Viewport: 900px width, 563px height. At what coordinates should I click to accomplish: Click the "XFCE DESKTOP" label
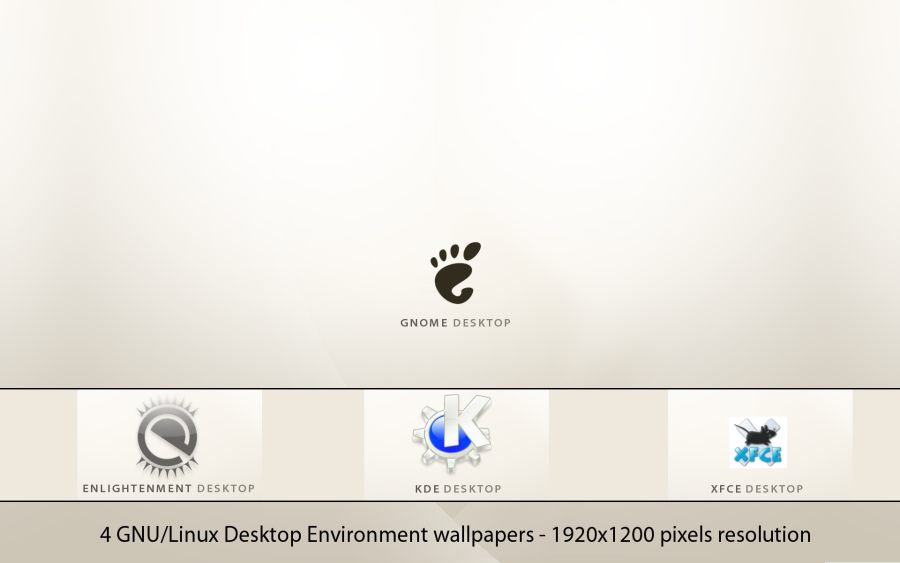[x=757, y=489]
